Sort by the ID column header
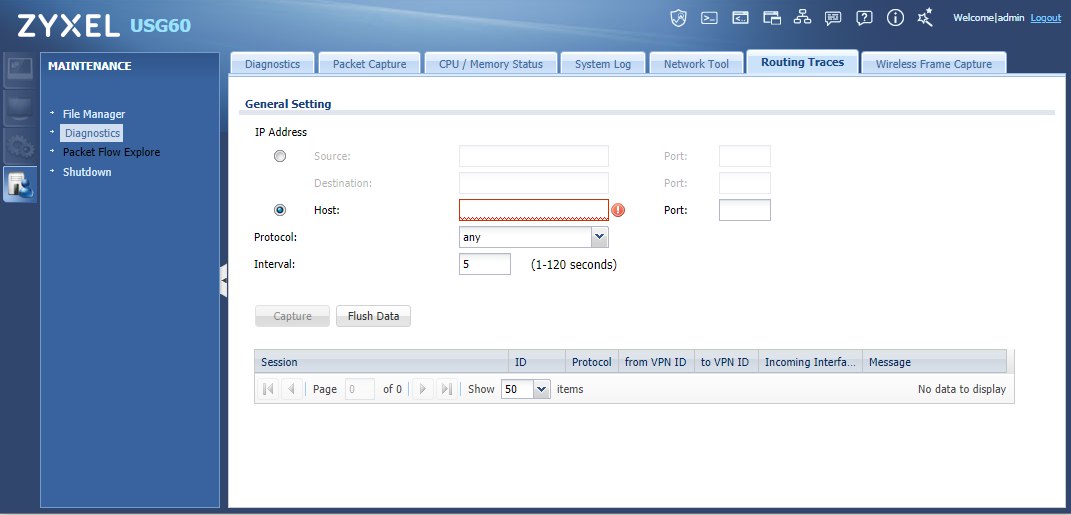 [537, 362]
